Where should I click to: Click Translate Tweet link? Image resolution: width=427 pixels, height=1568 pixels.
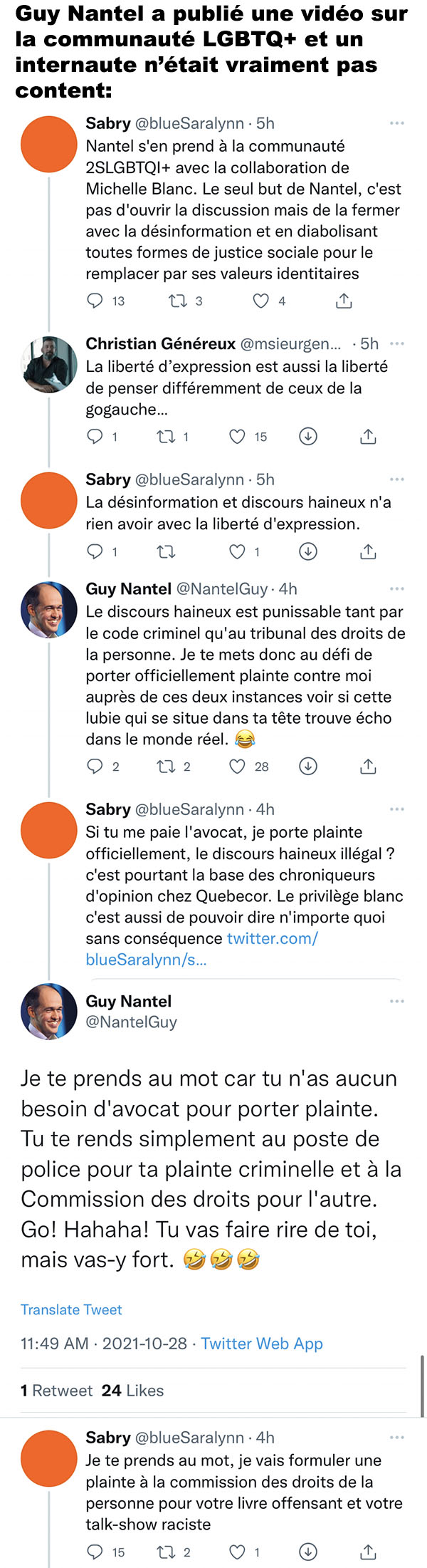pyautogui.click(x=71, y=1309)
